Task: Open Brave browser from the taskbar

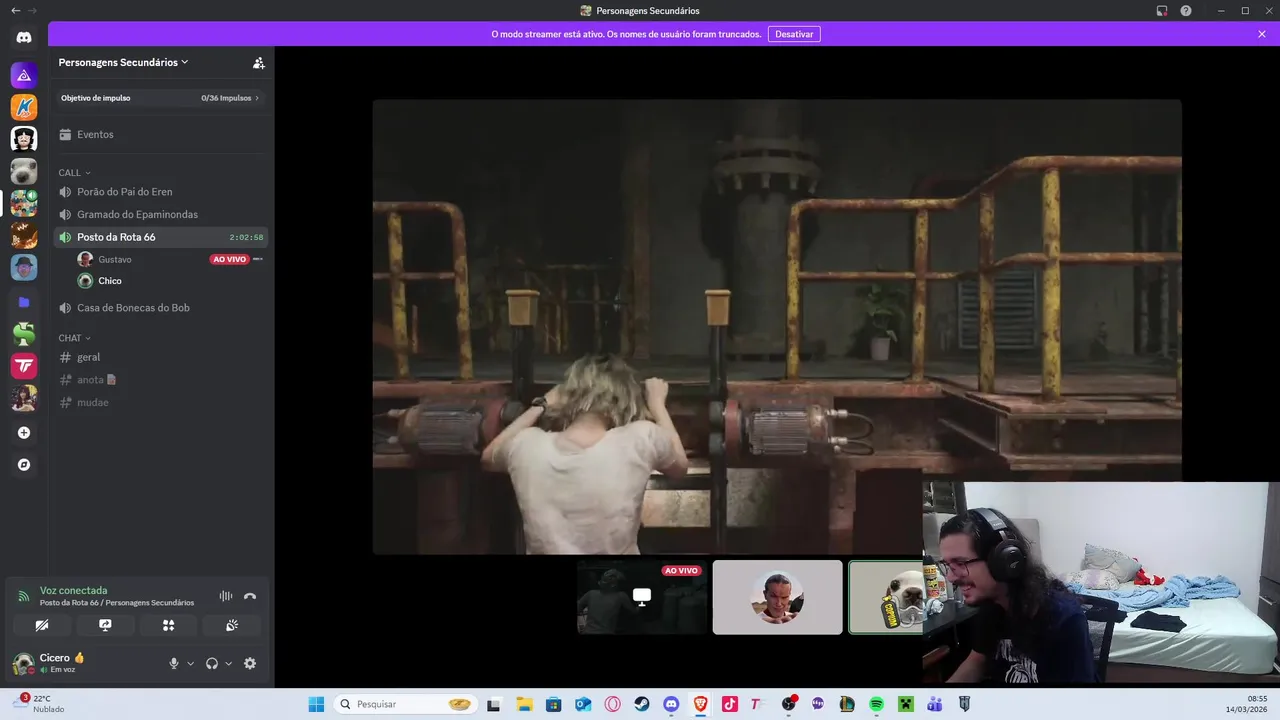Action: pyautogui.click(x=700, y=704)
